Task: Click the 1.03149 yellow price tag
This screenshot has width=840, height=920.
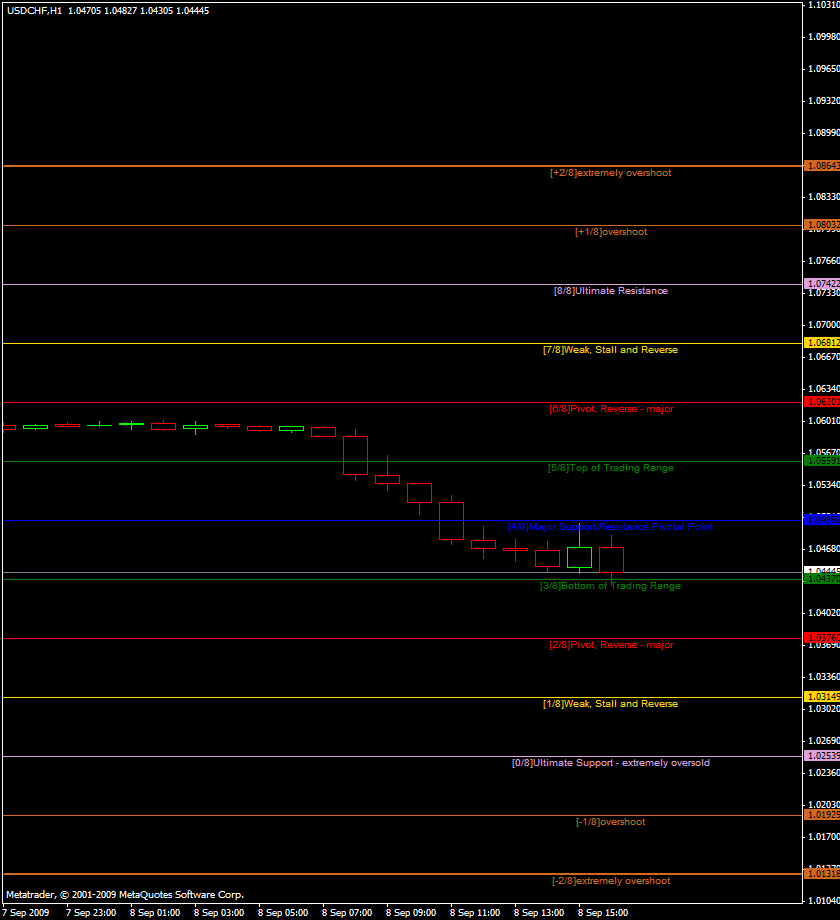Action: tap(822, 697)
